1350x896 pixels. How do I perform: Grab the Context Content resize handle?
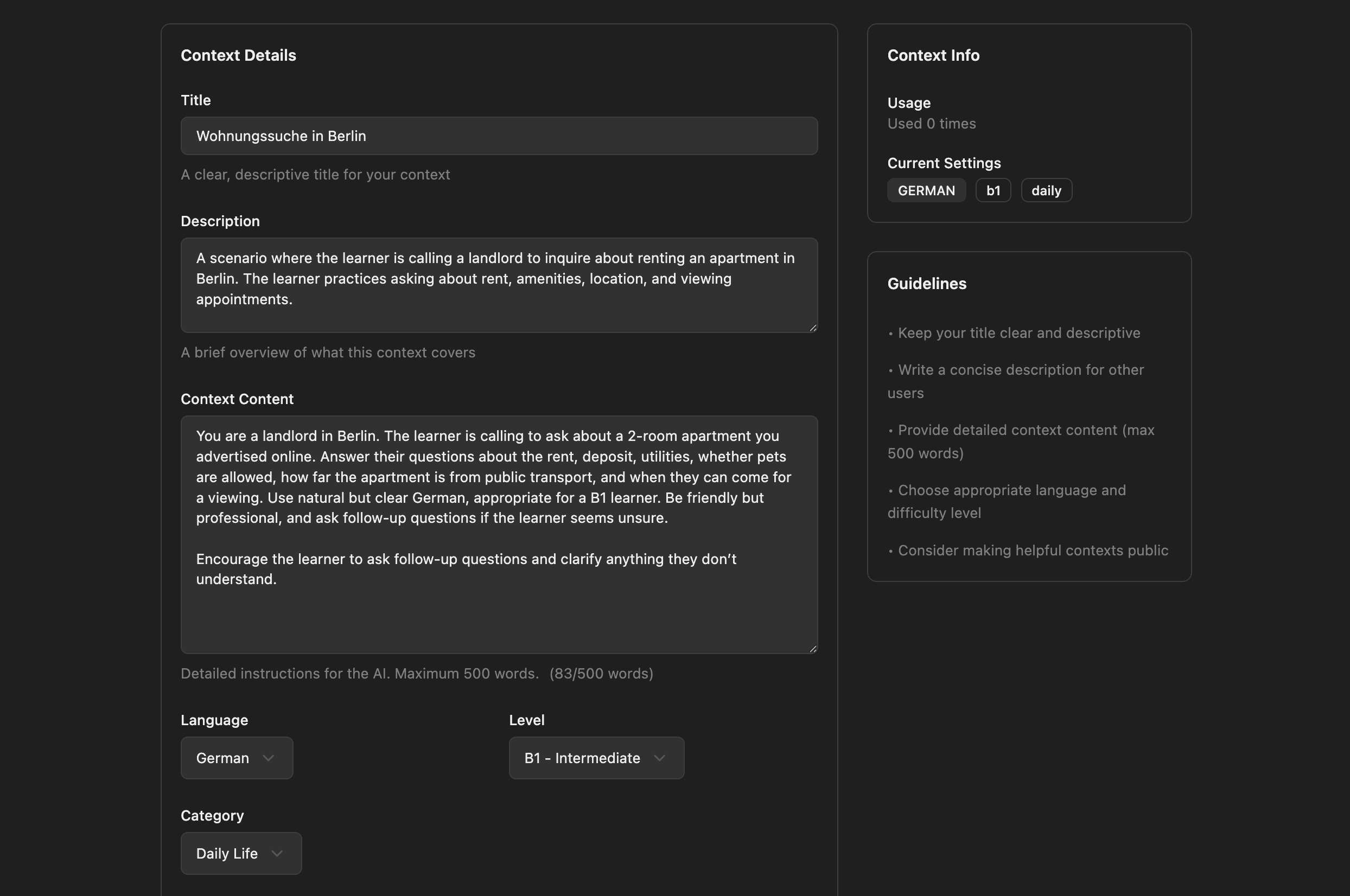click(813, 649)
